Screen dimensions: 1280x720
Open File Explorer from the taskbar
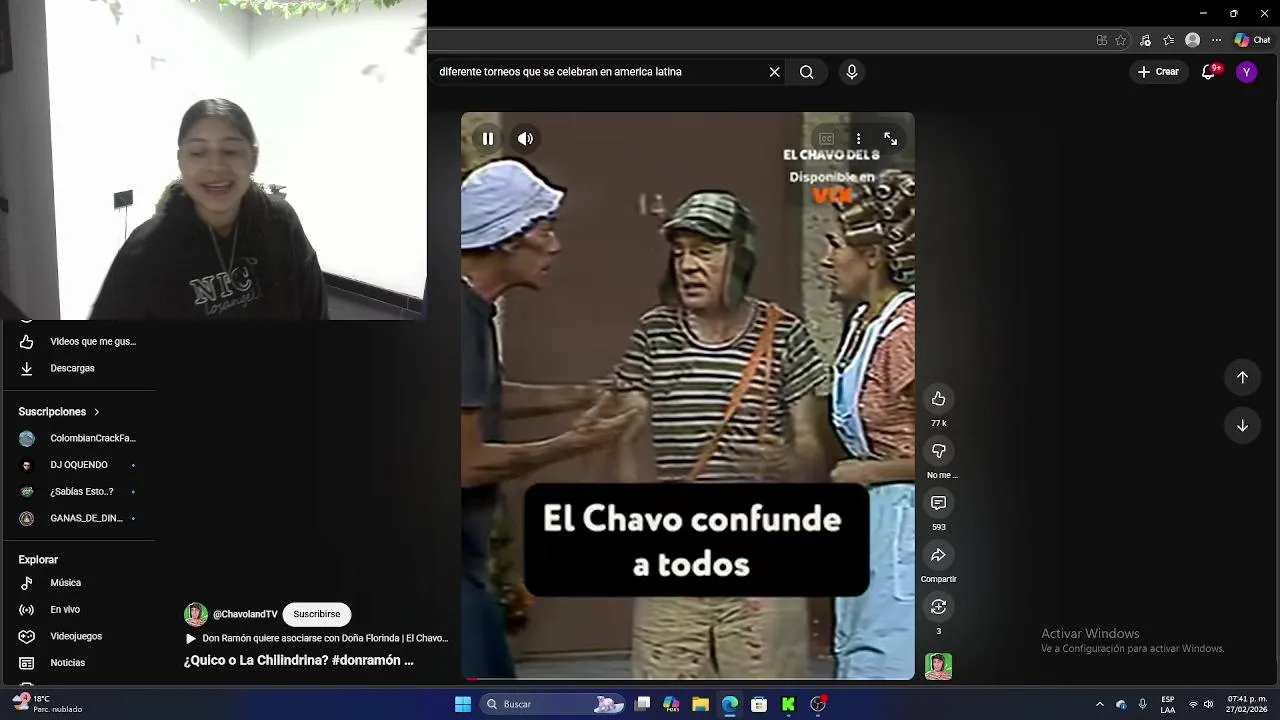tap(700, 704)
